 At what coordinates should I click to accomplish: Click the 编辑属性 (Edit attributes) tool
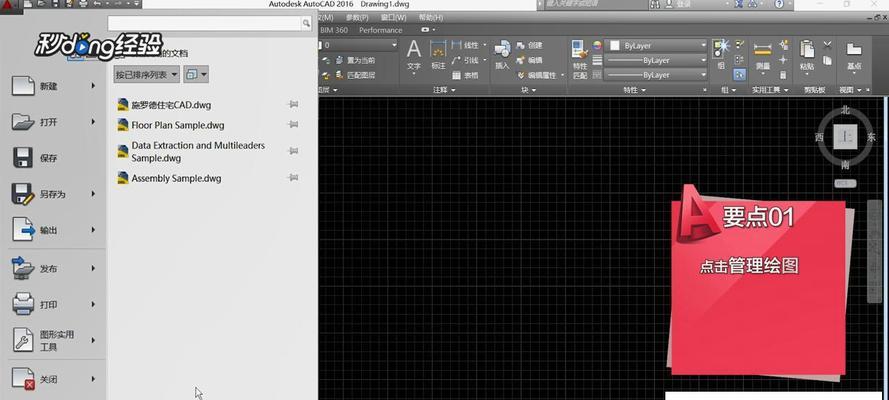click(x=537, y=75)
